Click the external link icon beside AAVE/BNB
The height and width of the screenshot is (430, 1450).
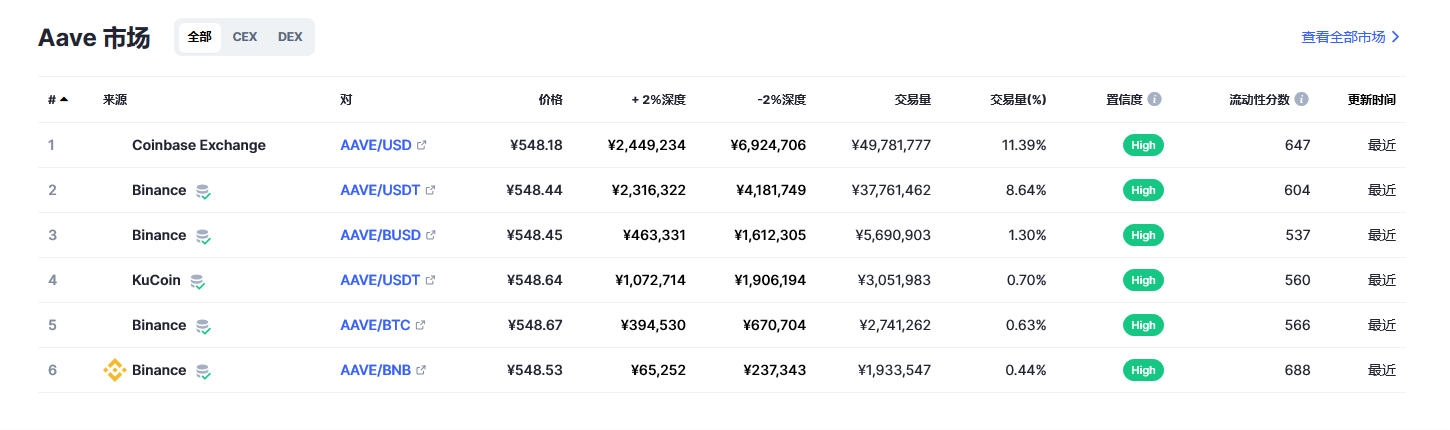[421, 370]
